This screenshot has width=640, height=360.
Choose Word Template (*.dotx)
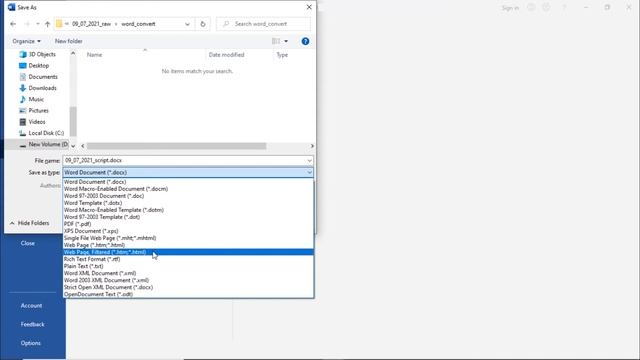pos(188,203)
